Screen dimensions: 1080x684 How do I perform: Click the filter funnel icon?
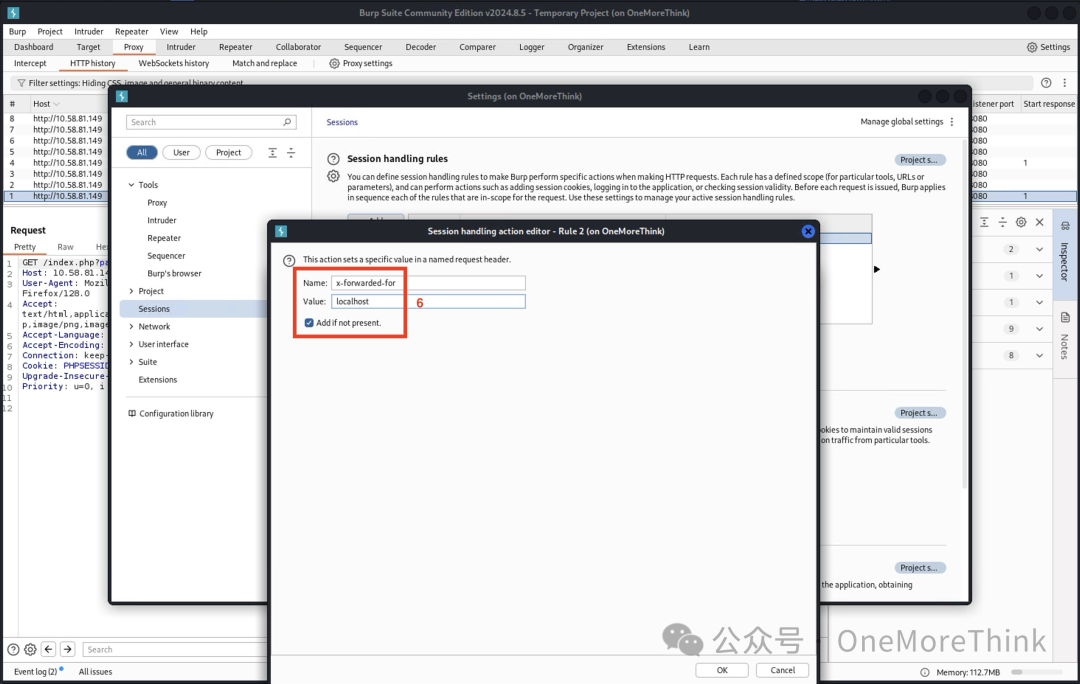click(21, 83)
